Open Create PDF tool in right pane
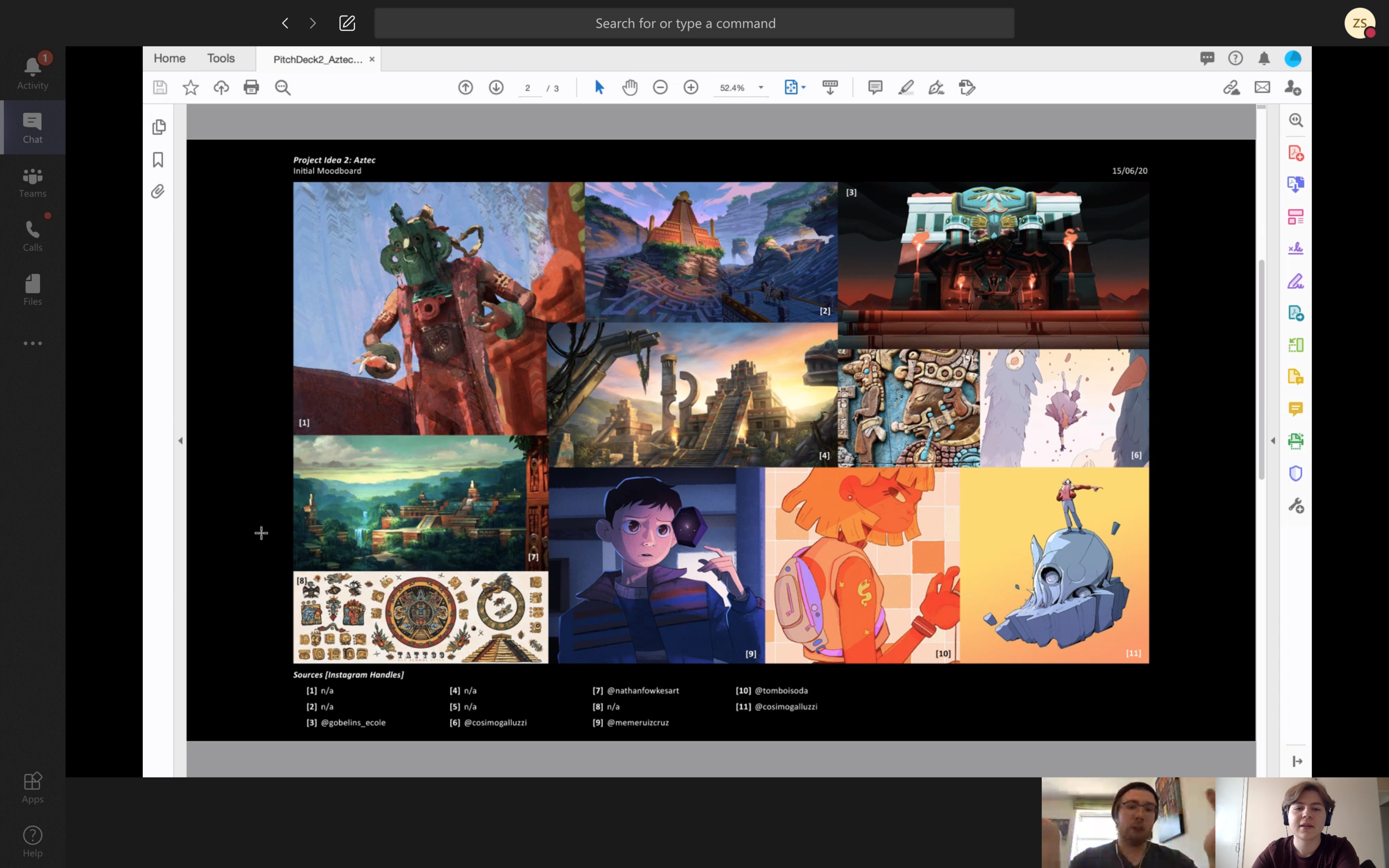Screen dimensions: 1389x868 coord(1296,153)
